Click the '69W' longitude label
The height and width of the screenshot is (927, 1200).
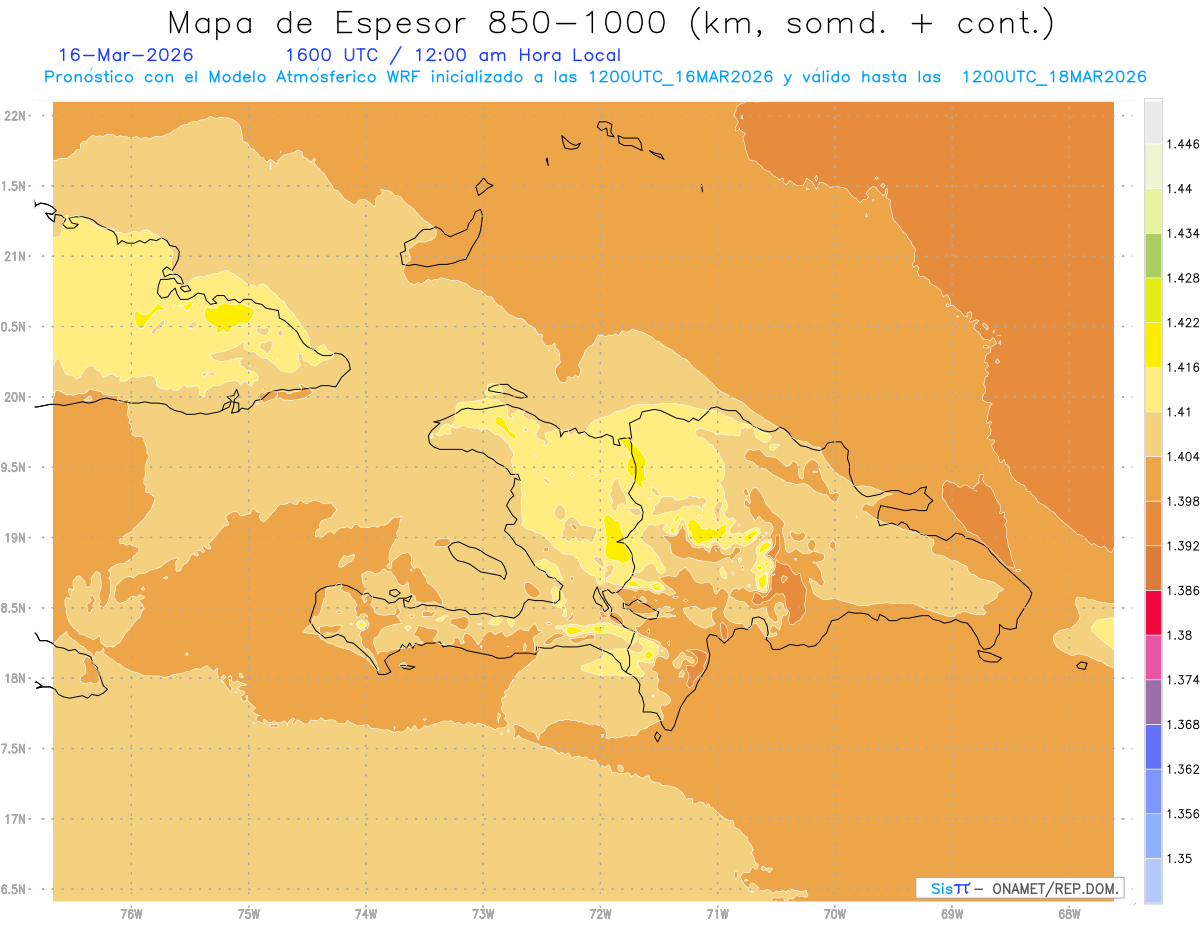tap(952, 914)
